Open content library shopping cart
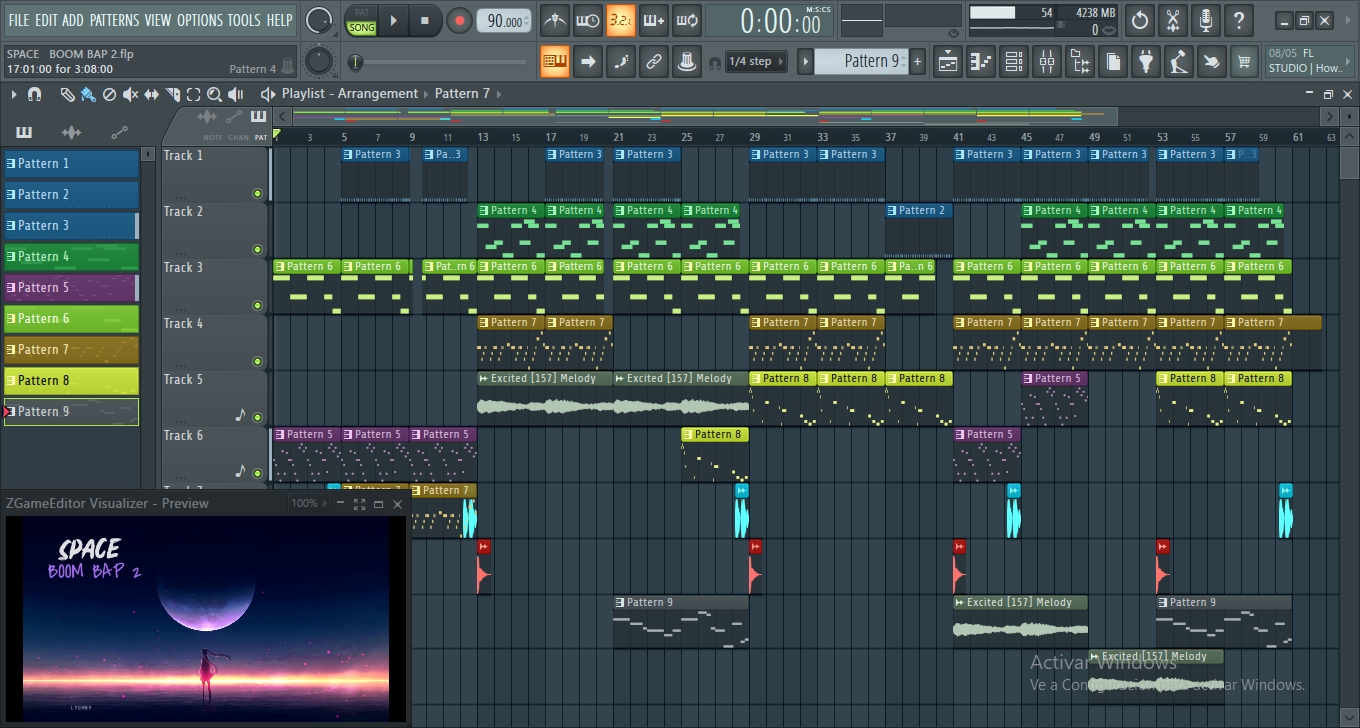 [x=1245, y=62]
